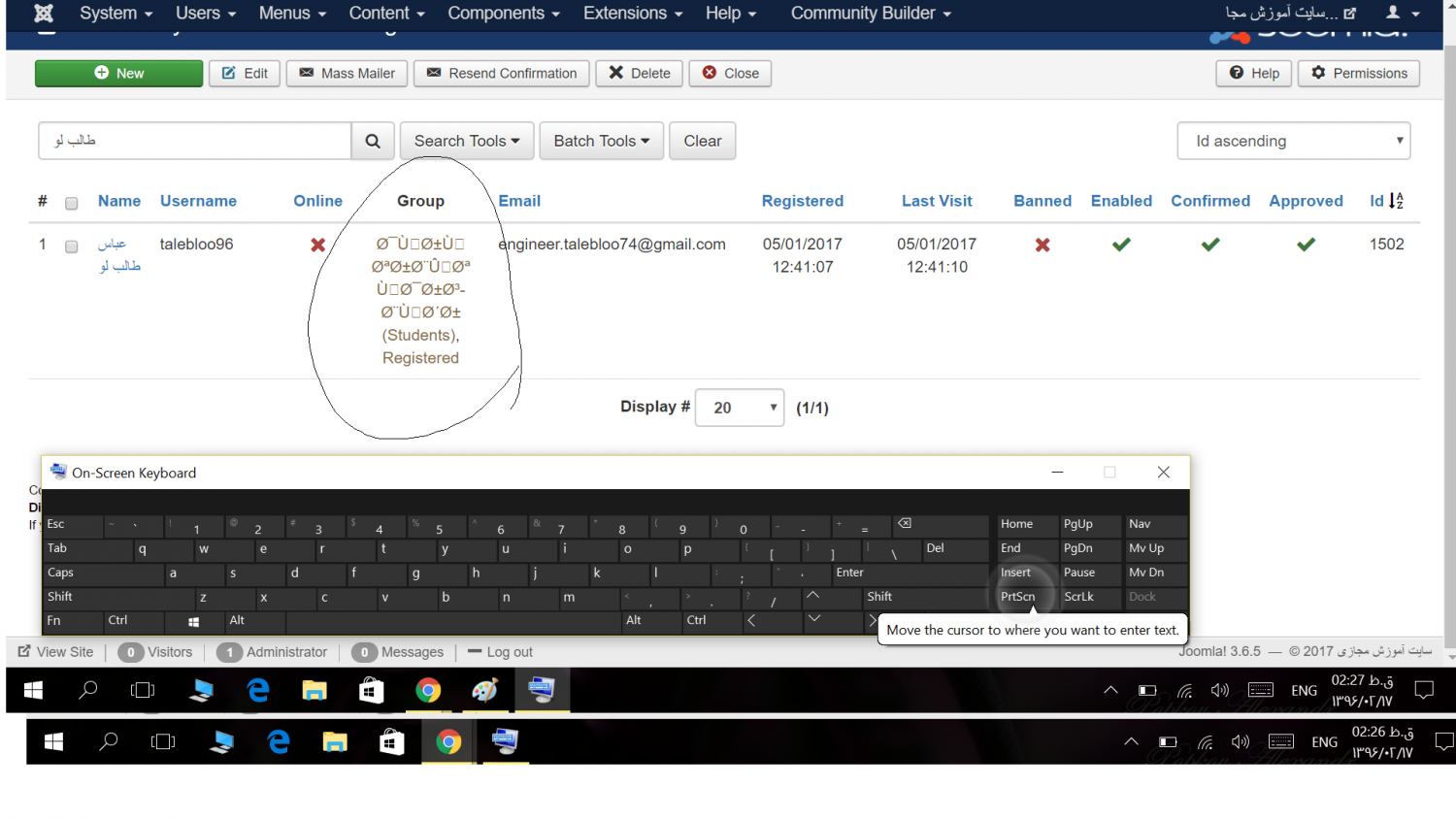Open the Display # count dropdown

coord(739,408)
